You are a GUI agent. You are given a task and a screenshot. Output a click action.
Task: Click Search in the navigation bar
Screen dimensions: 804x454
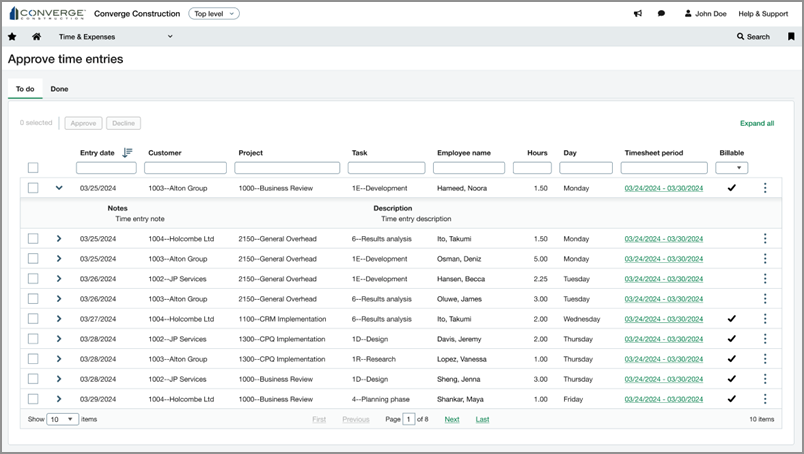point(753,36)
